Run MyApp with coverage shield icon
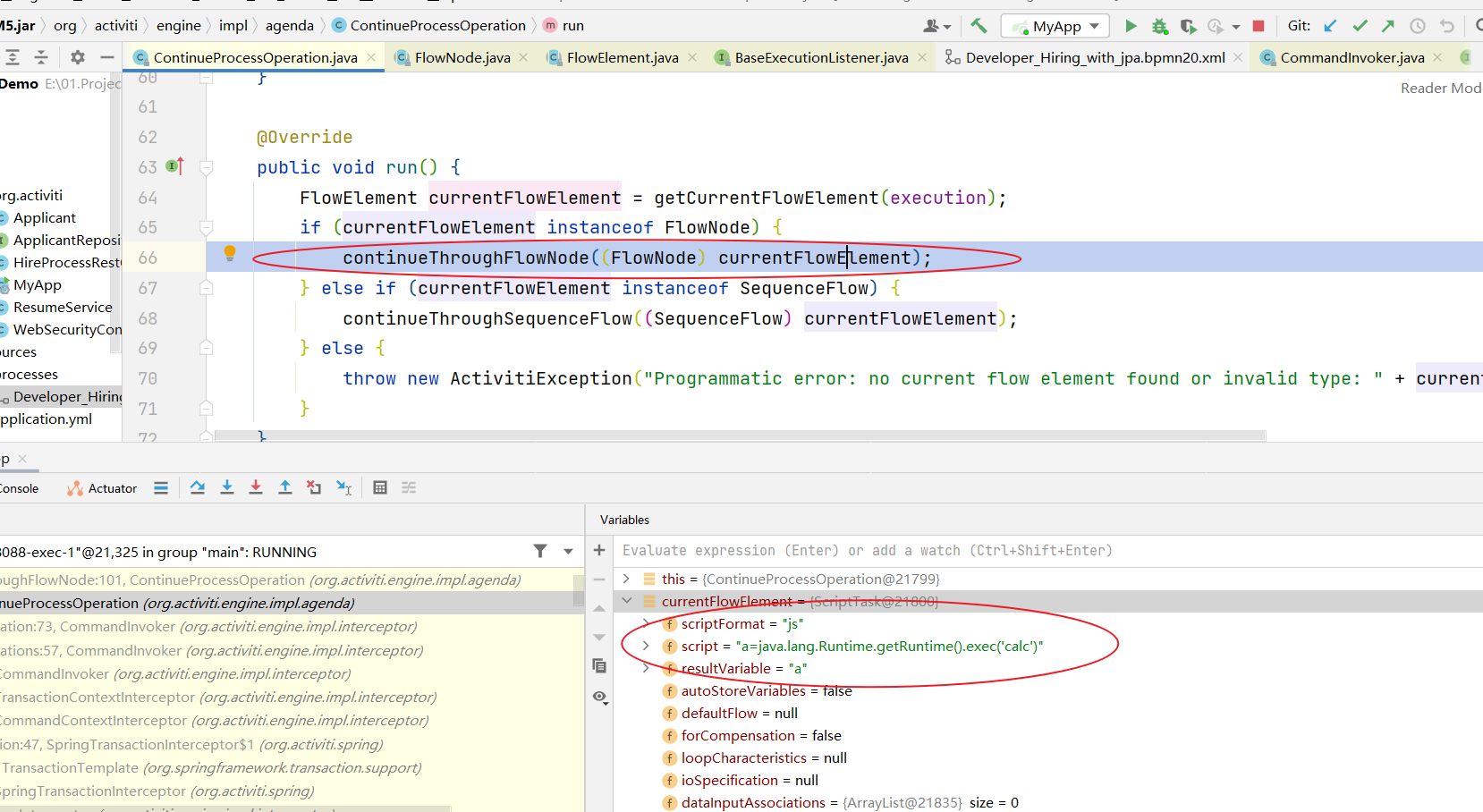The image size is (1483, 812). pos(1188,26)
